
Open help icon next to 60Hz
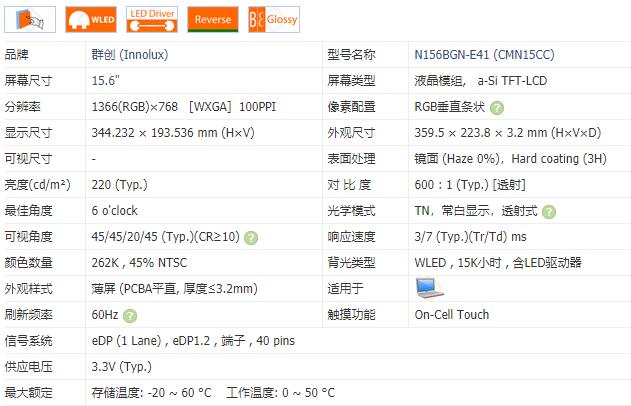(x=130, y=316)
